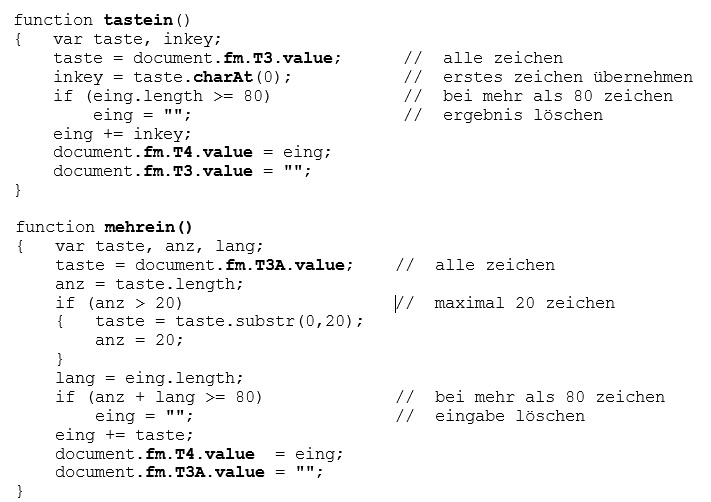Viewport: 711px width, 502px height.
Task: Click the tastein function name
Action: (137, 20)
